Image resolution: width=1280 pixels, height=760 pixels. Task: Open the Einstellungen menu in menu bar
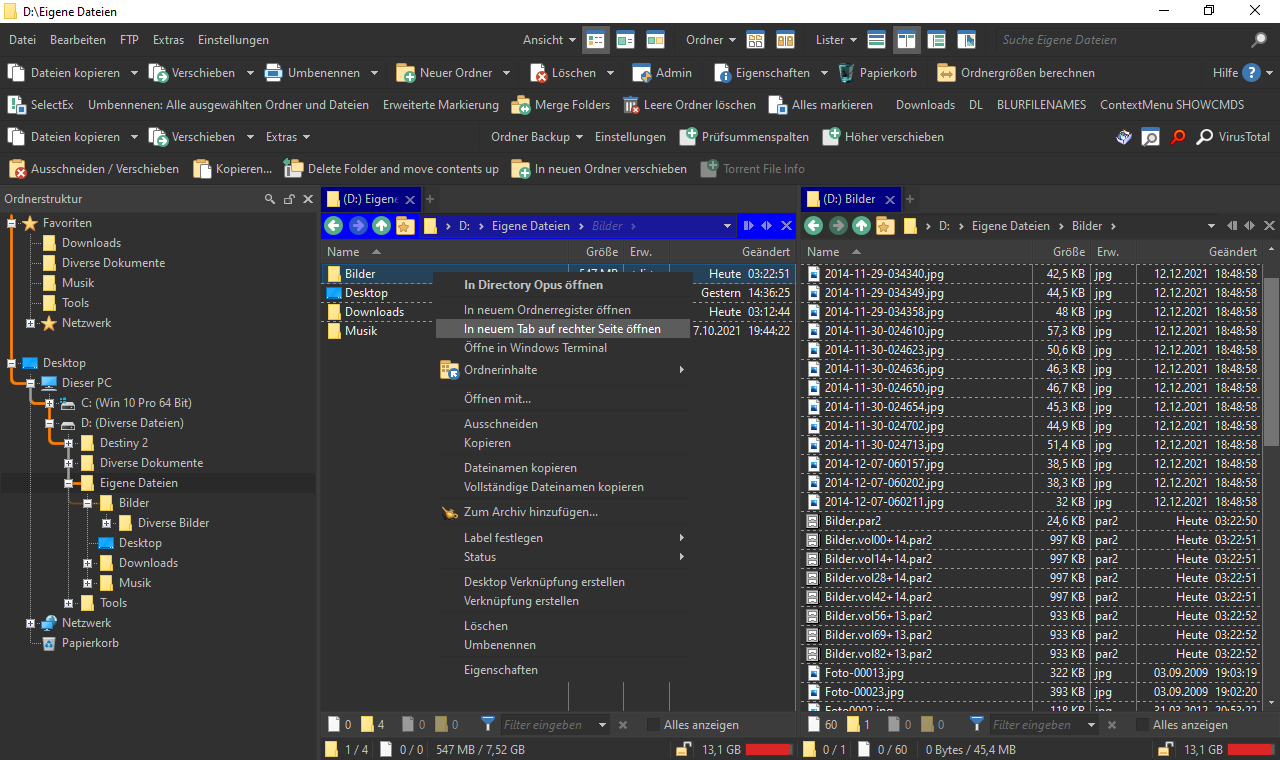233,40
